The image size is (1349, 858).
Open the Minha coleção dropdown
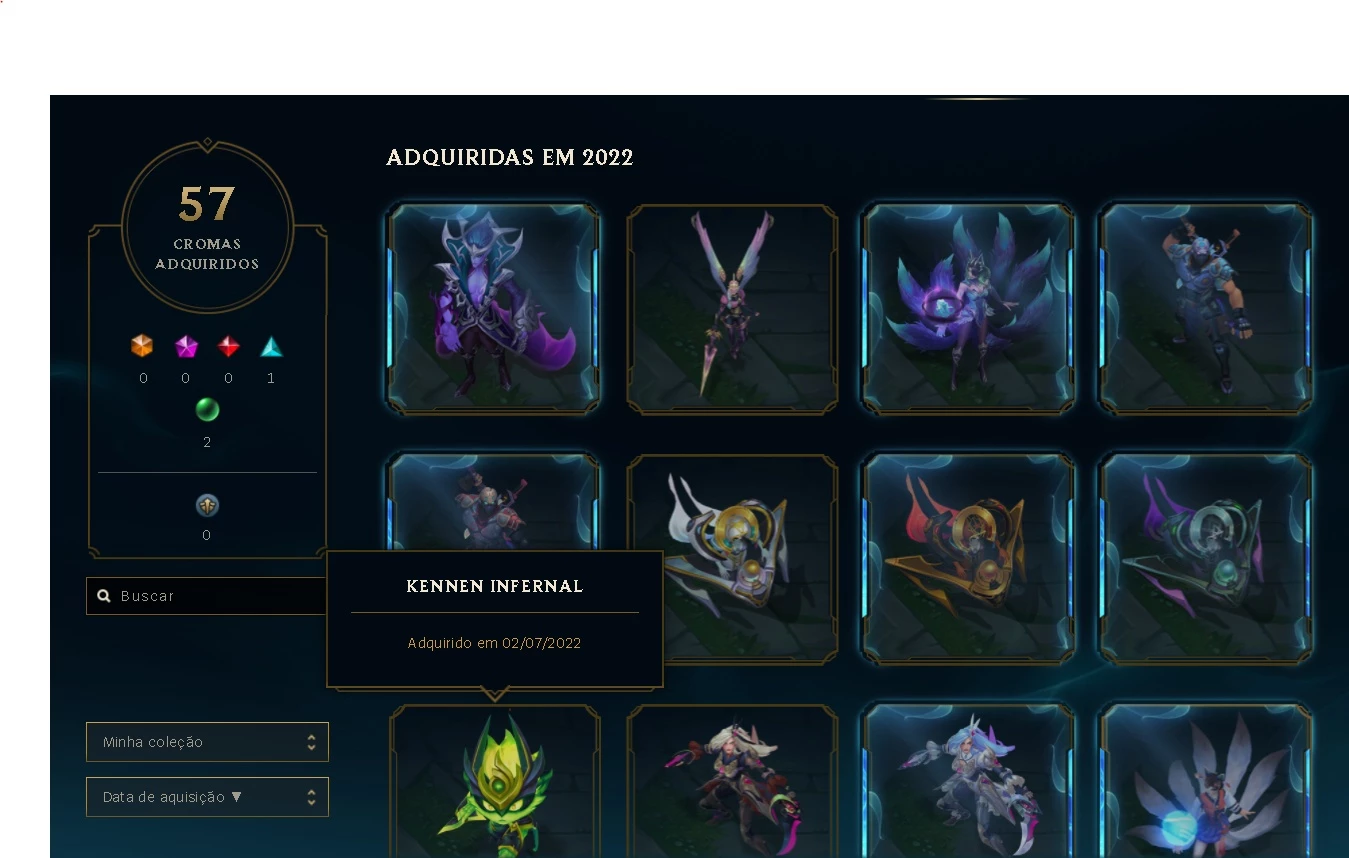(x=207, y=742)
